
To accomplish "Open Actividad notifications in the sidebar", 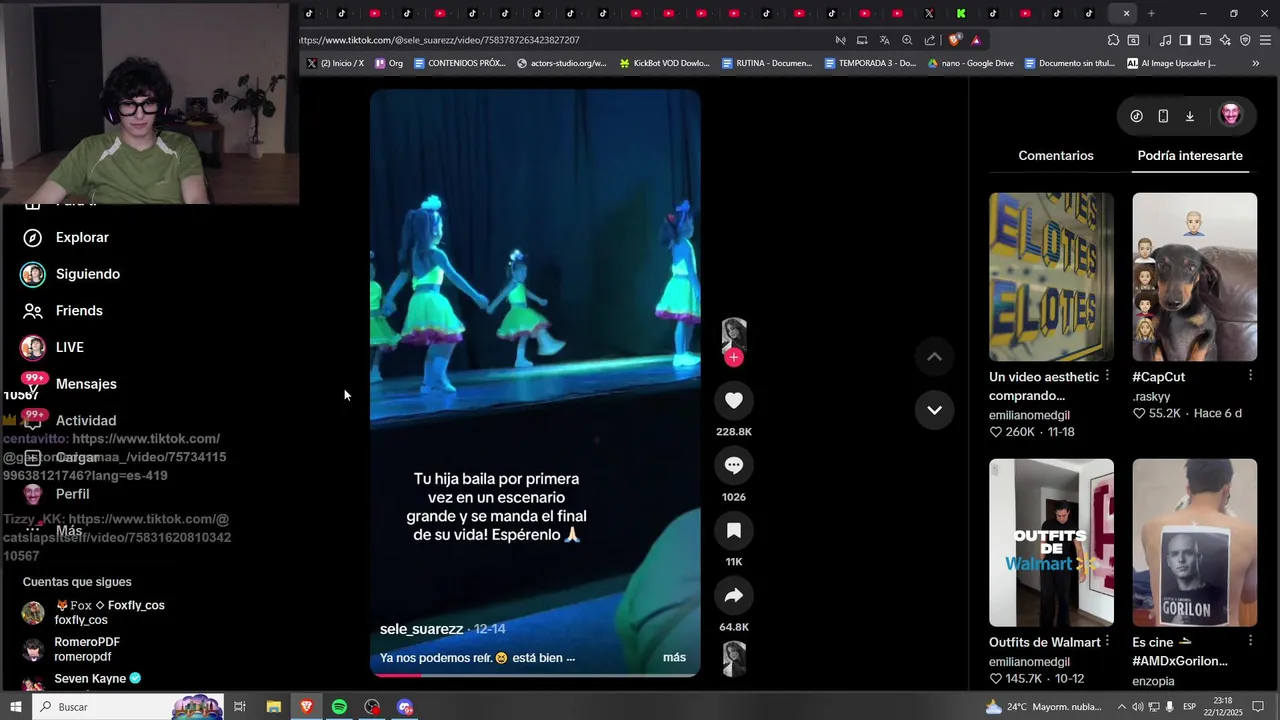I will [x=69, y=421].
